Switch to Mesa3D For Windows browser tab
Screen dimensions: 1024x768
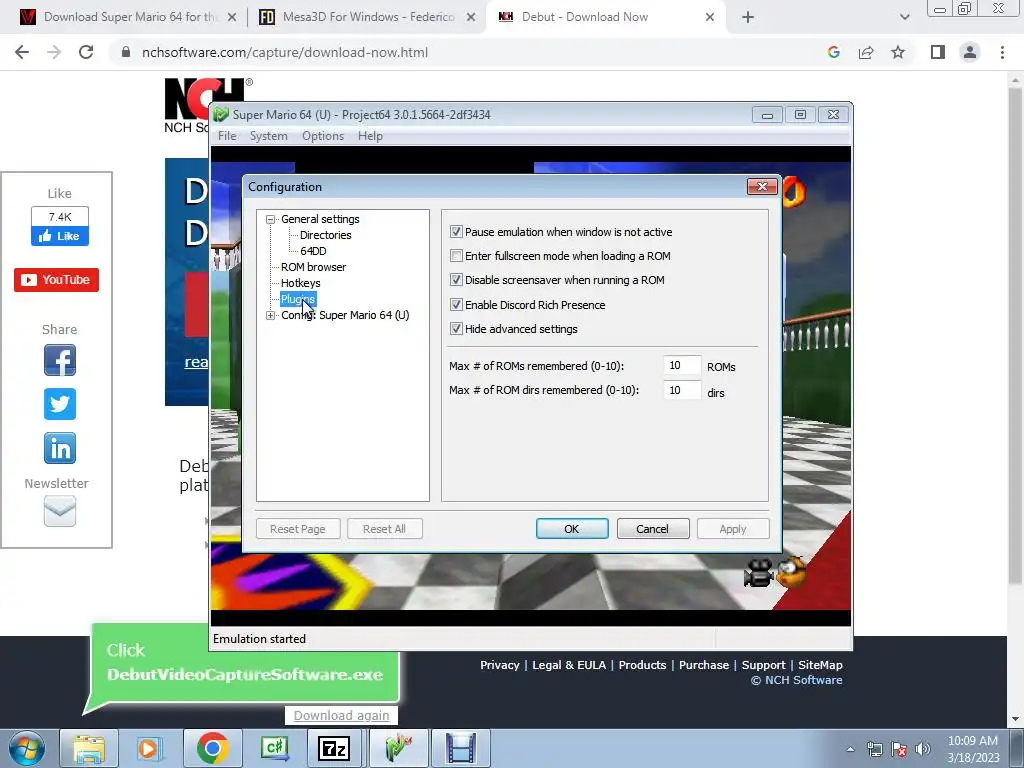pos(367,17)
